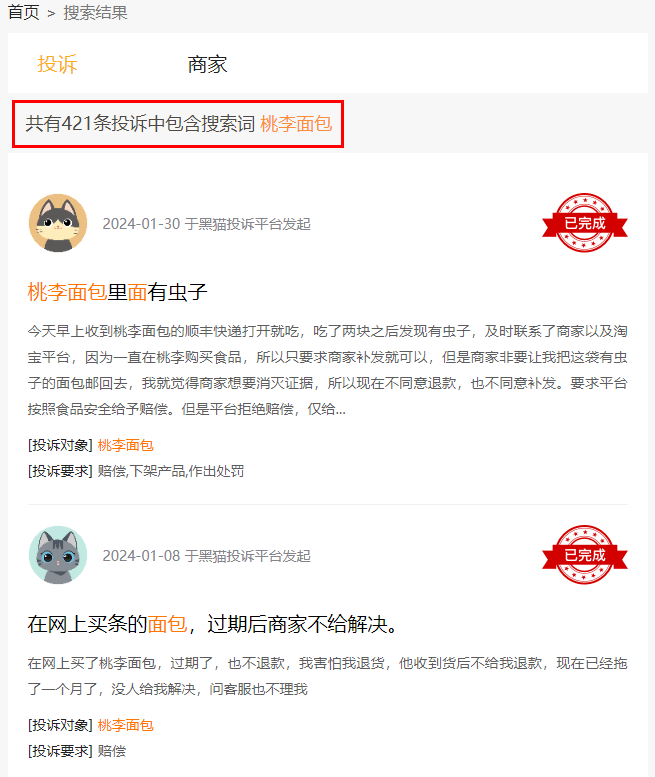Screen dimensions: 655x777
Task: Click the 已完成 stamp on second complaint
Action: point(585,555)
